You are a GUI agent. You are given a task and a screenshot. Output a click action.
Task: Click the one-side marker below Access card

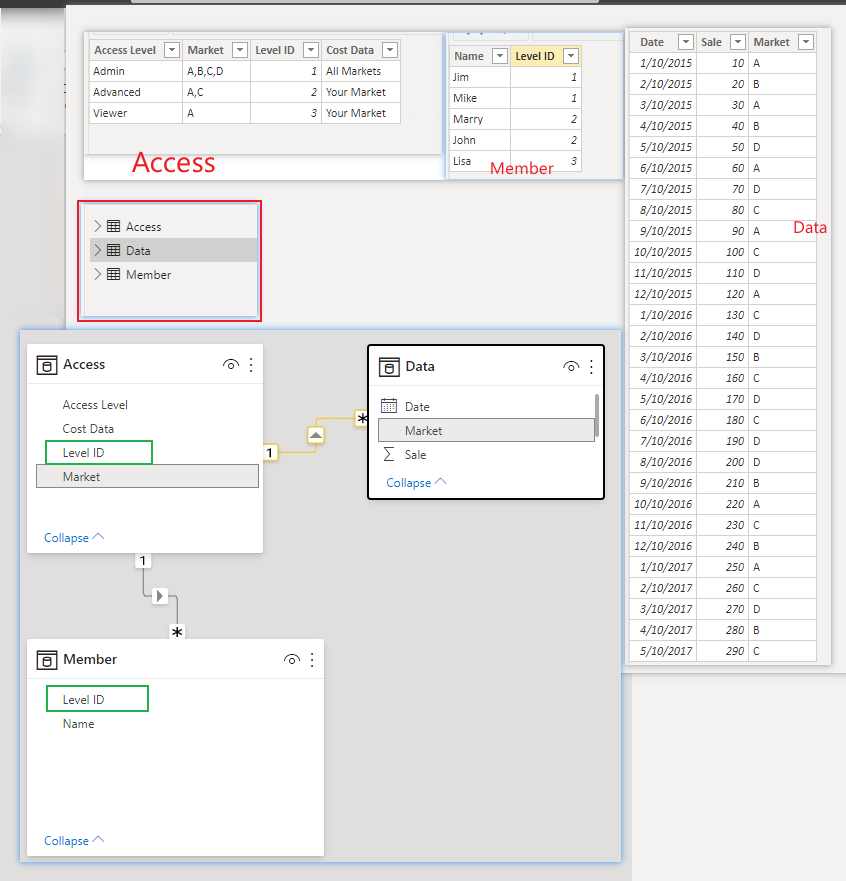[143, 561]
